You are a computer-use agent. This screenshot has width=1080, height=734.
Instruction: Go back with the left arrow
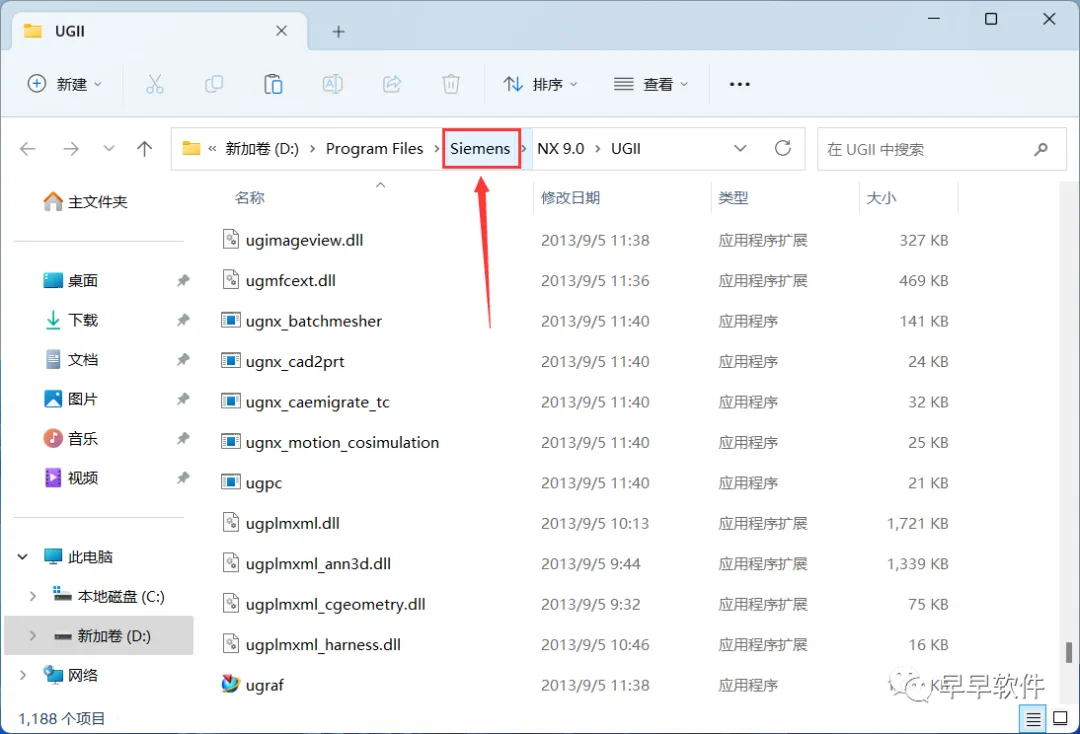28,149
